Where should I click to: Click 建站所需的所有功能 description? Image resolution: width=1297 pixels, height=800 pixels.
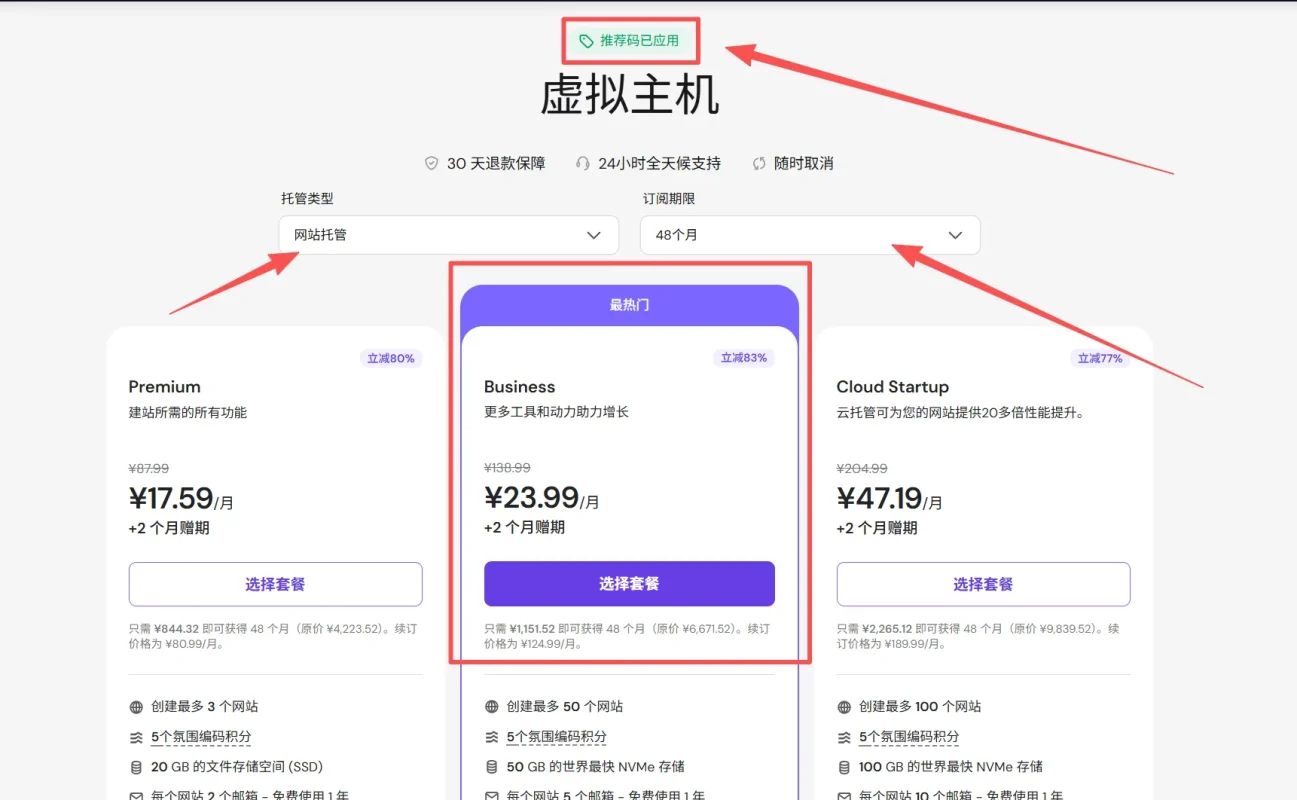click(x=188, y=412)
